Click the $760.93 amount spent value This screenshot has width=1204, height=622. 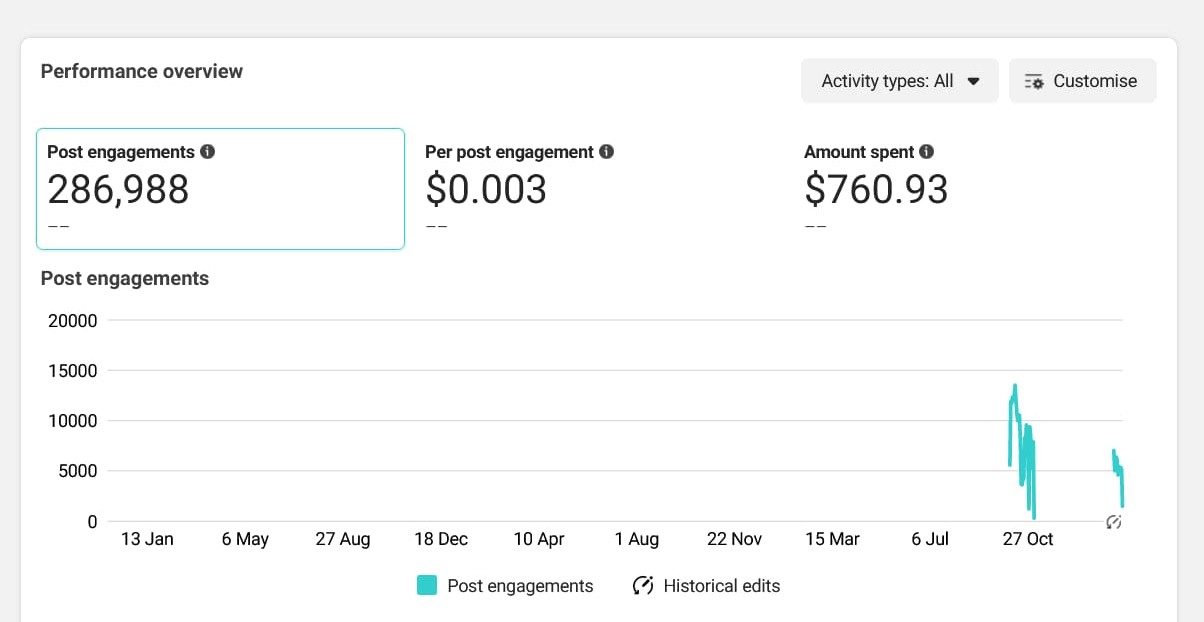pos(876,189)
